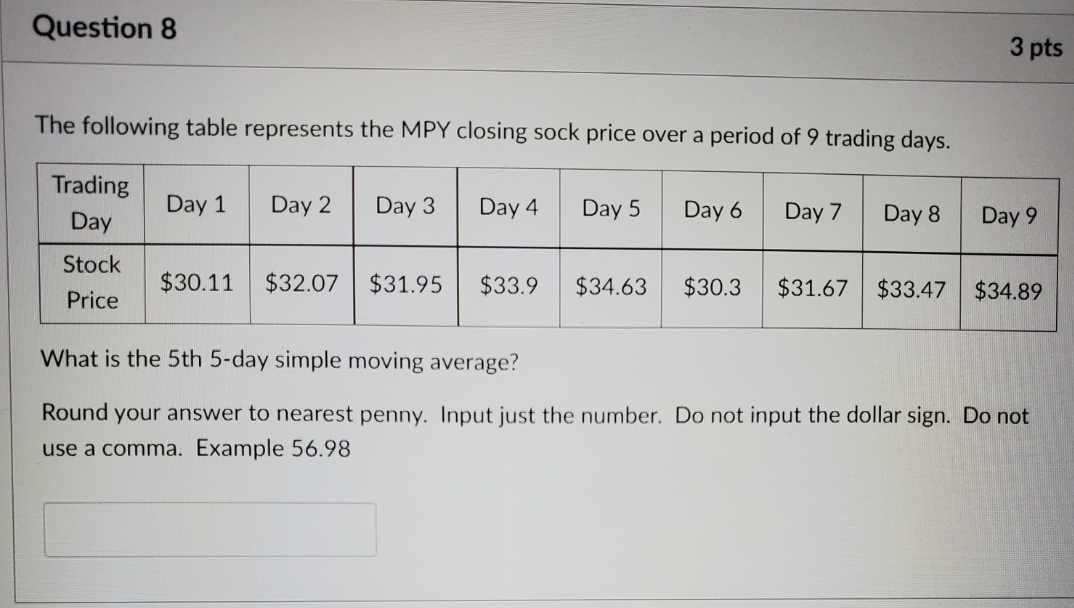Click the answer input field
1074x608 pixels.
point(210,528)
